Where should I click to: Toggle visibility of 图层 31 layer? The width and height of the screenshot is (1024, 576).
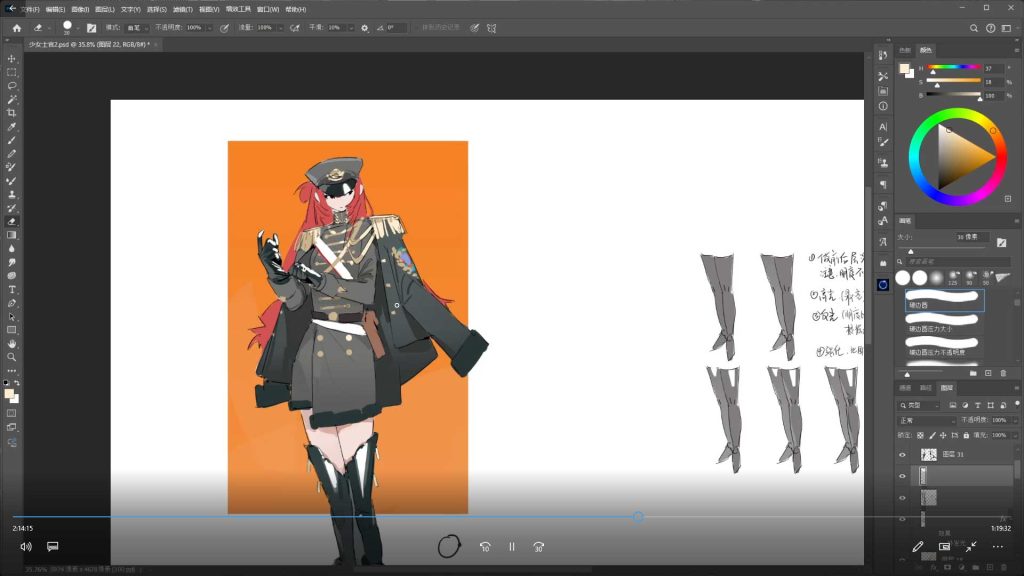(x=903, y=455)
